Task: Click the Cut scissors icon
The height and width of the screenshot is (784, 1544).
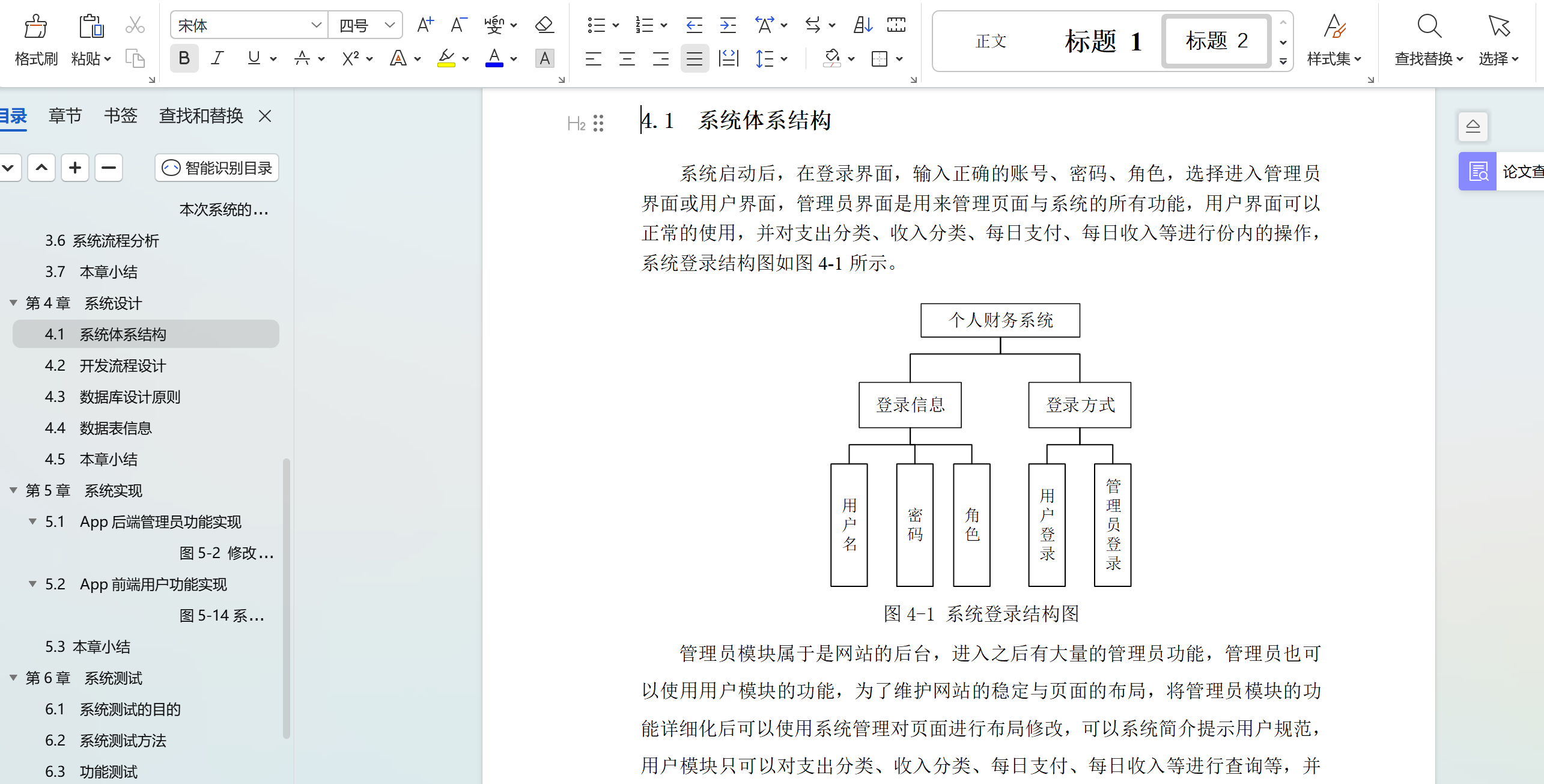Action: coord(135,25)
